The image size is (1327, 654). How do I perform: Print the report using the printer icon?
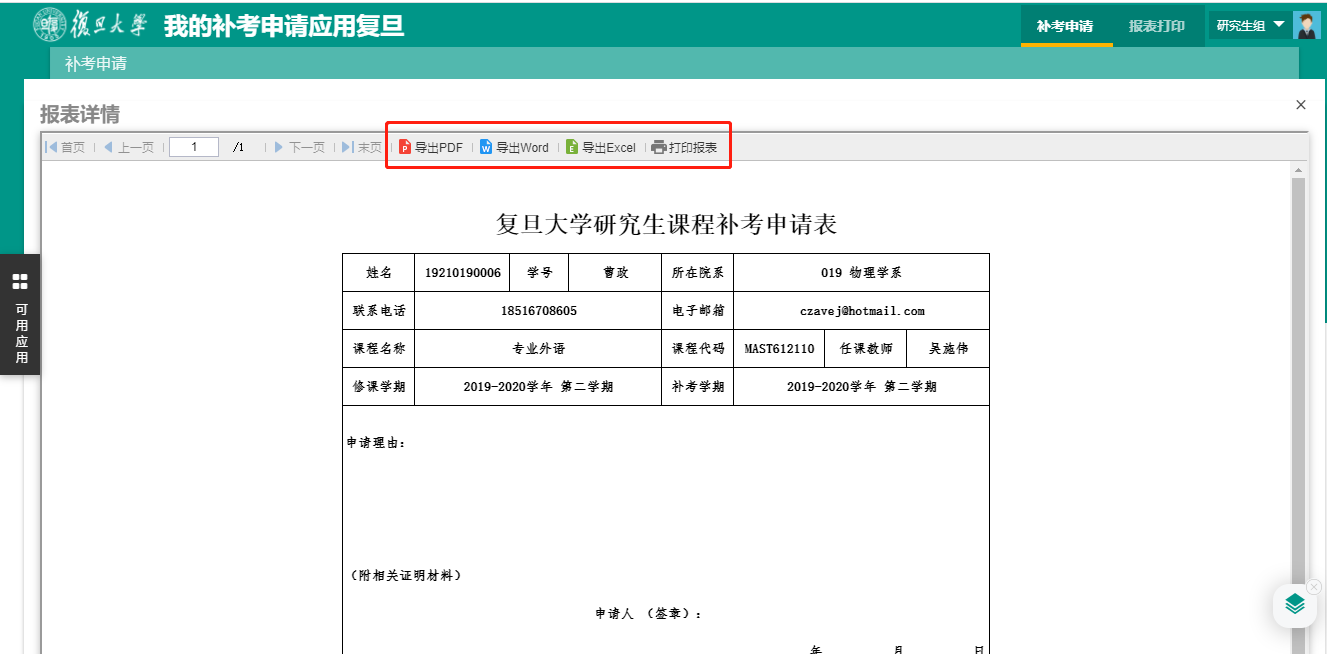pos(659,147)
